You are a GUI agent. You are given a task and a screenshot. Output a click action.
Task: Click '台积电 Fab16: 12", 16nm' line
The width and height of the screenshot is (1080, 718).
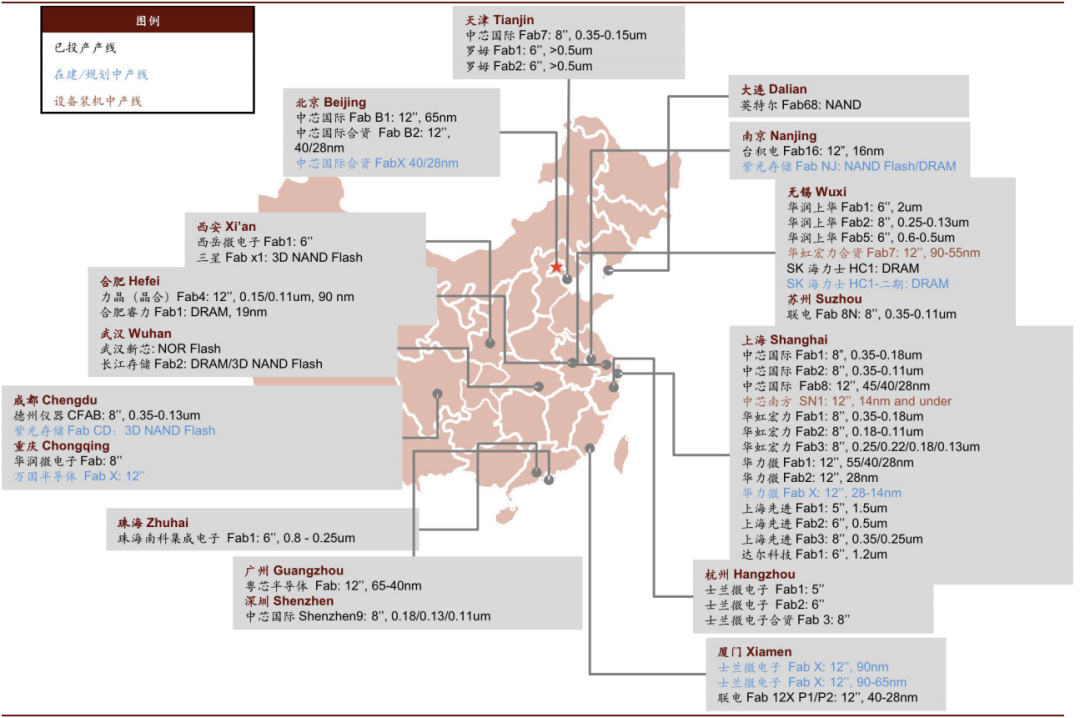[x=813, y=151]
